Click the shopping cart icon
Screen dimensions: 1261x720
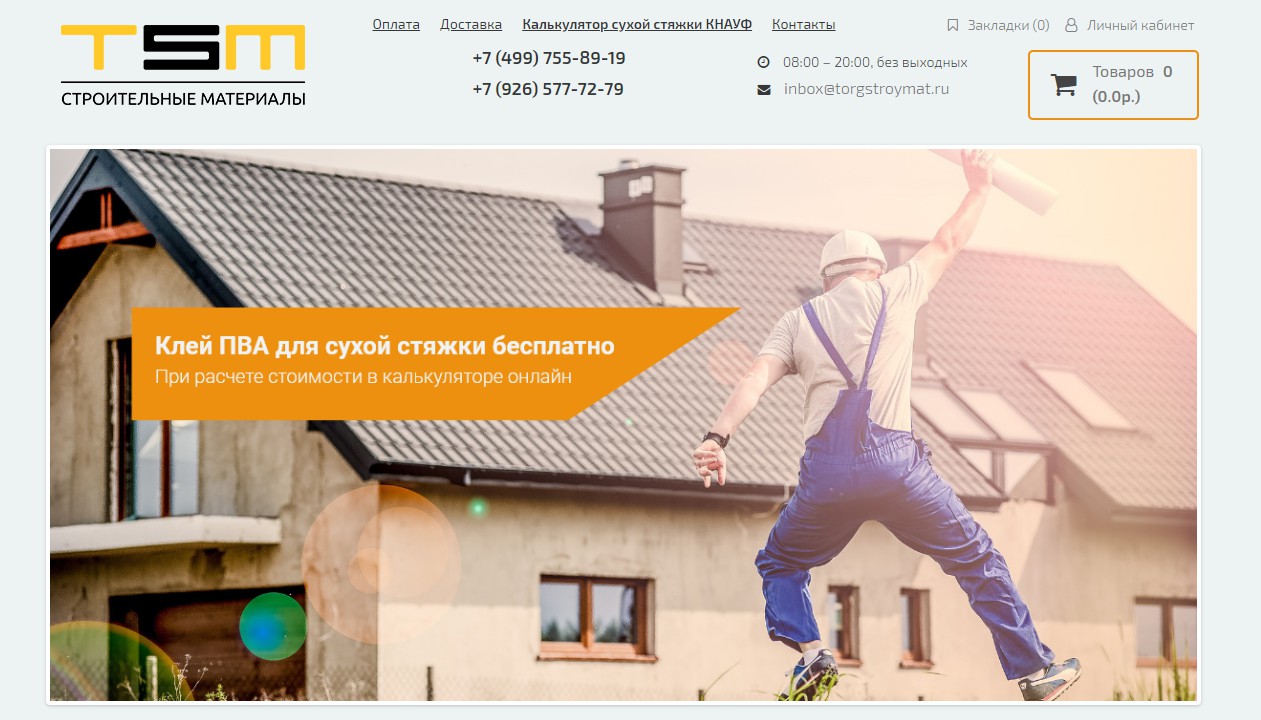coord(1063,84)
